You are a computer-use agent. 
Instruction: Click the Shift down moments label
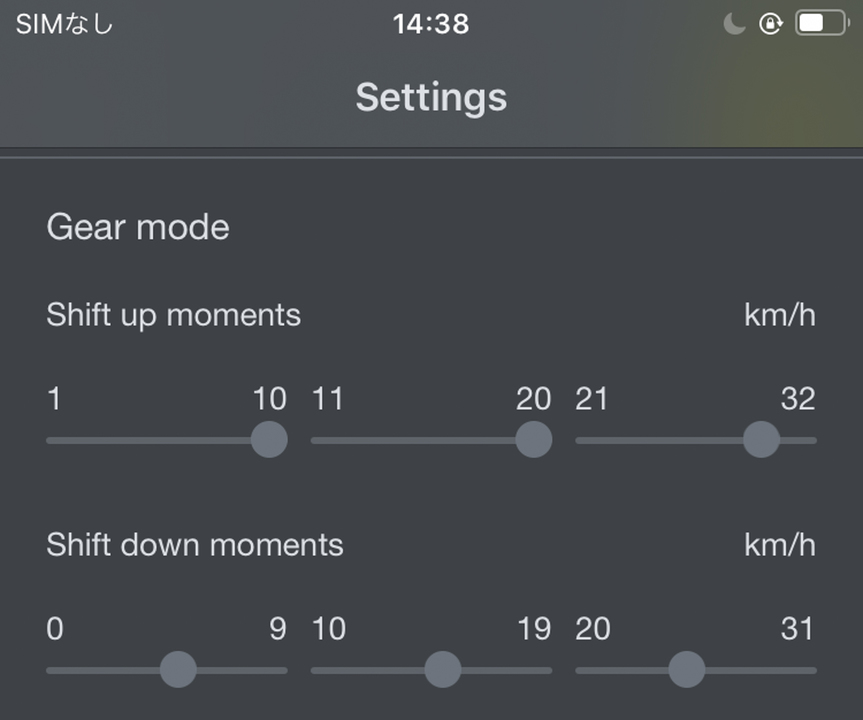(x=195, y=545)
